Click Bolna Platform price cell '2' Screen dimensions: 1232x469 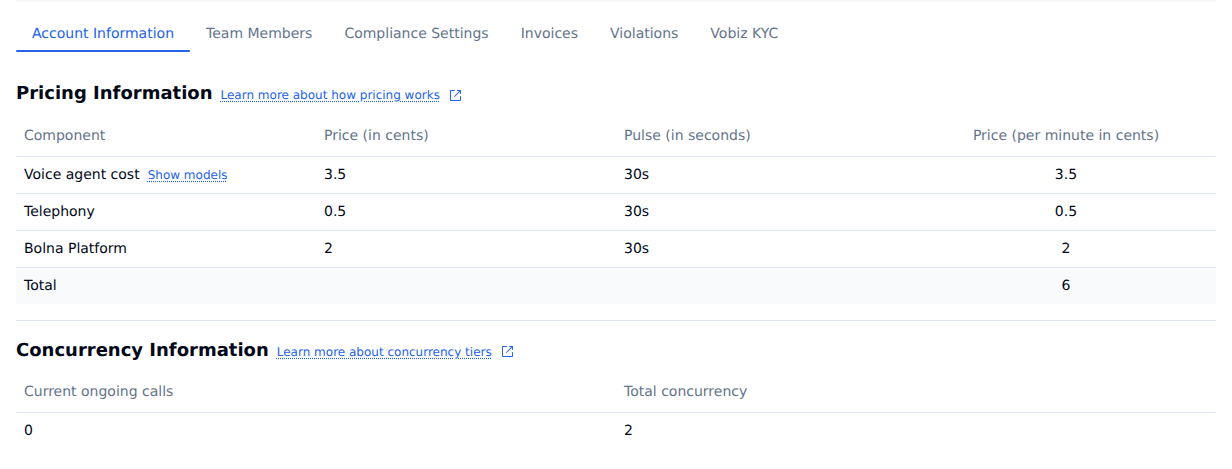(328, 248)
